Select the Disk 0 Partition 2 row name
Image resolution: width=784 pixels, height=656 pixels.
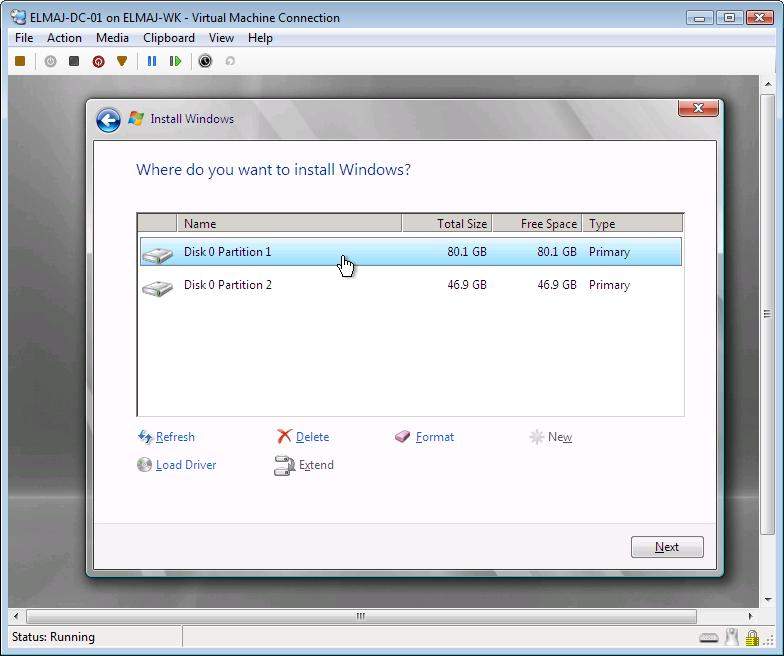(x=228, y=284)
